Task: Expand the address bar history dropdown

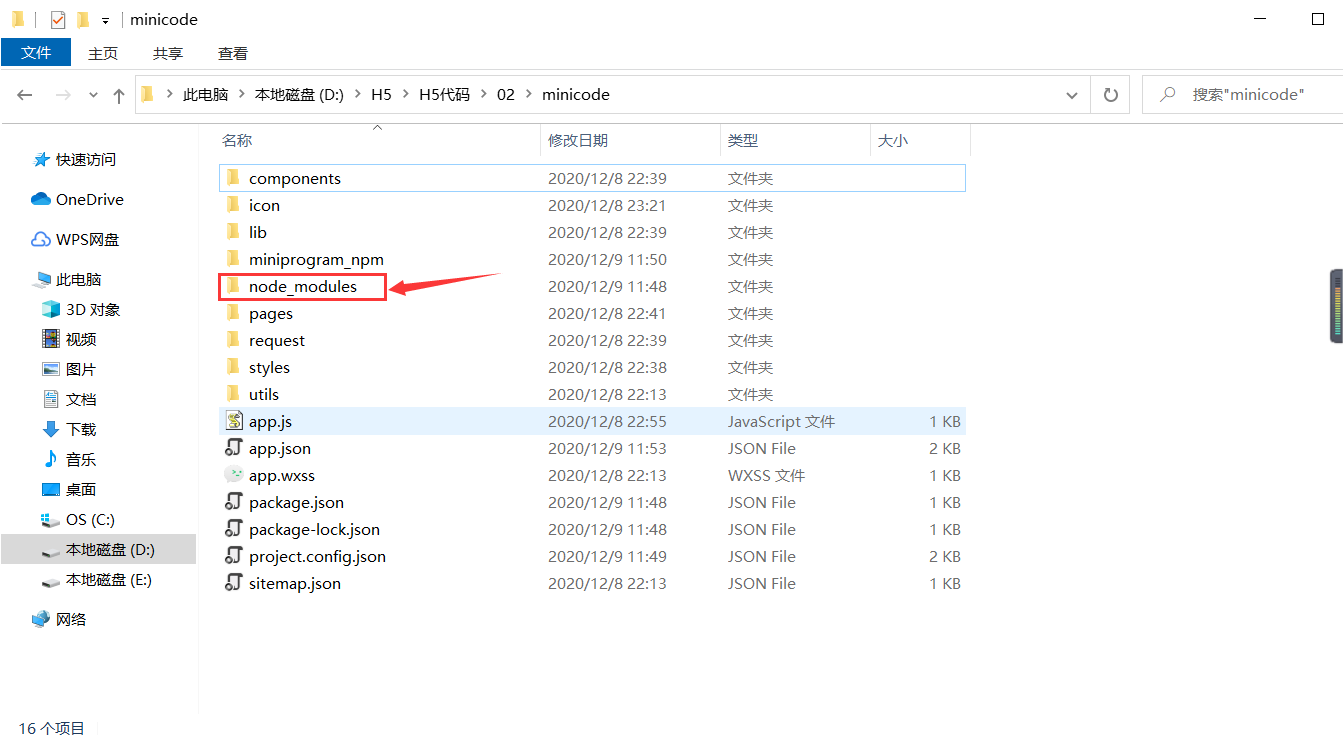Action: tap(1073, 95)
